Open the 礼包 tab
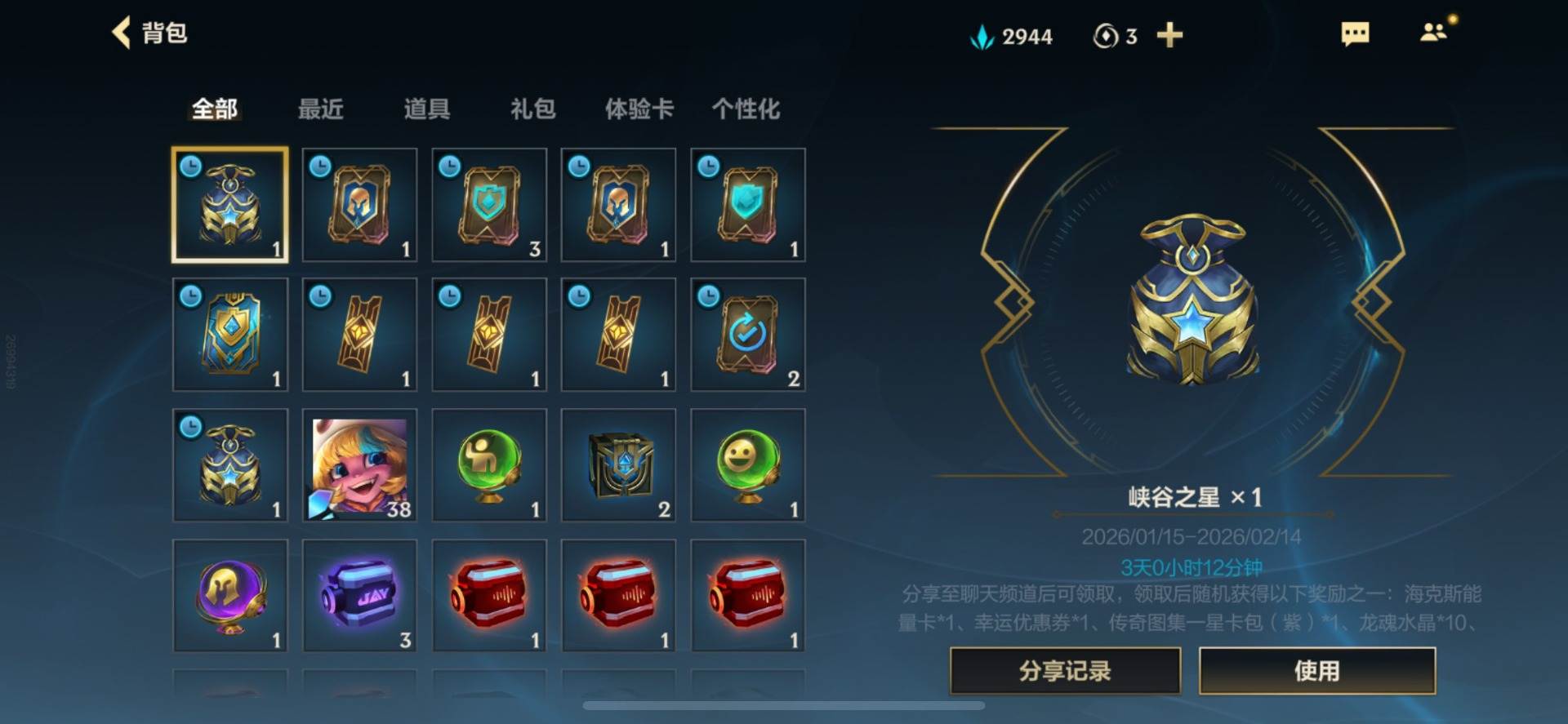Viewport: 1568px width, 724px height. pyautogui.click(x=532, y=109)
